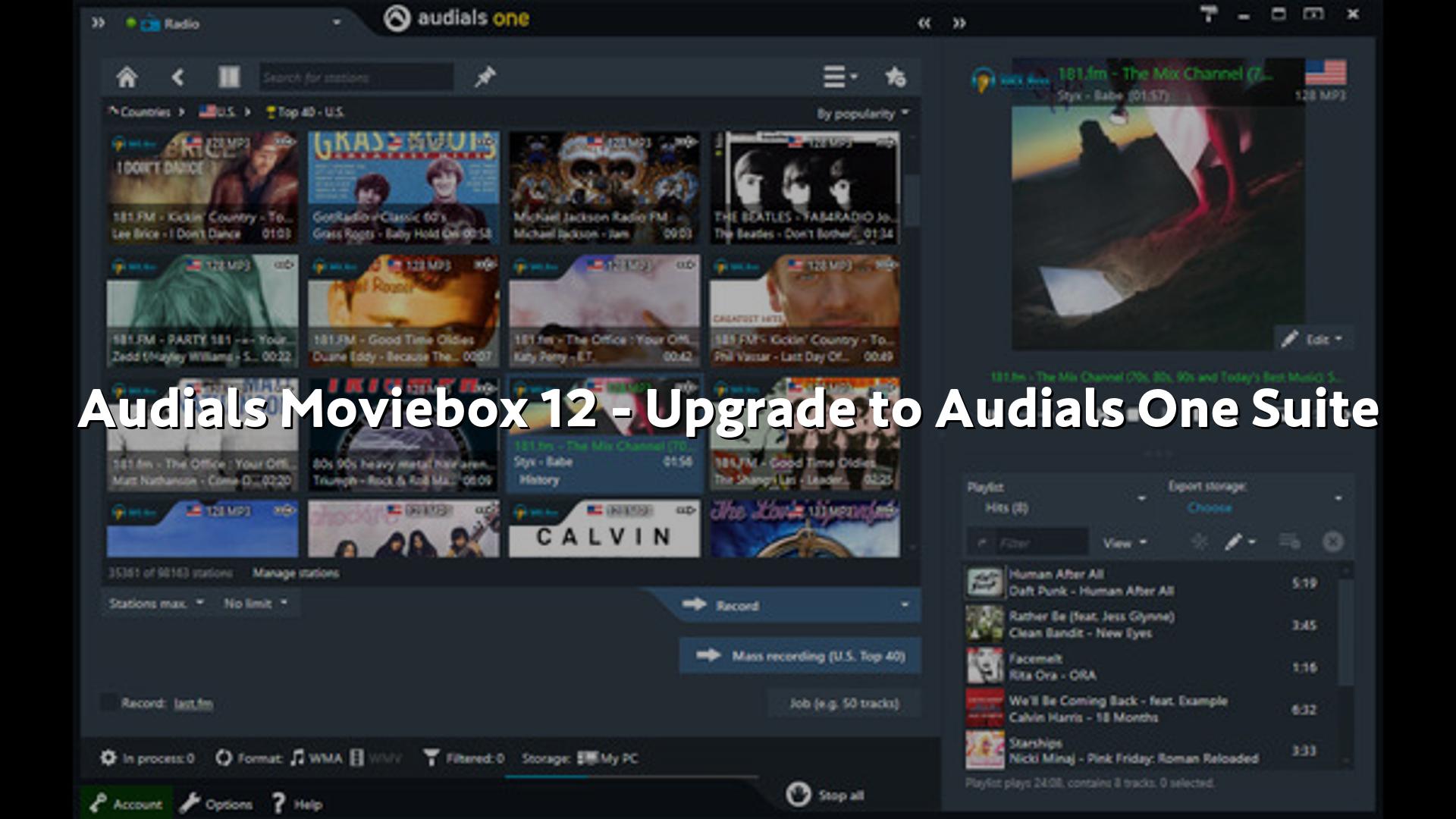This screenshot has width=1456, height=819.
Task: Enable the Record last.fm checkbox
Action: [108, 703]
